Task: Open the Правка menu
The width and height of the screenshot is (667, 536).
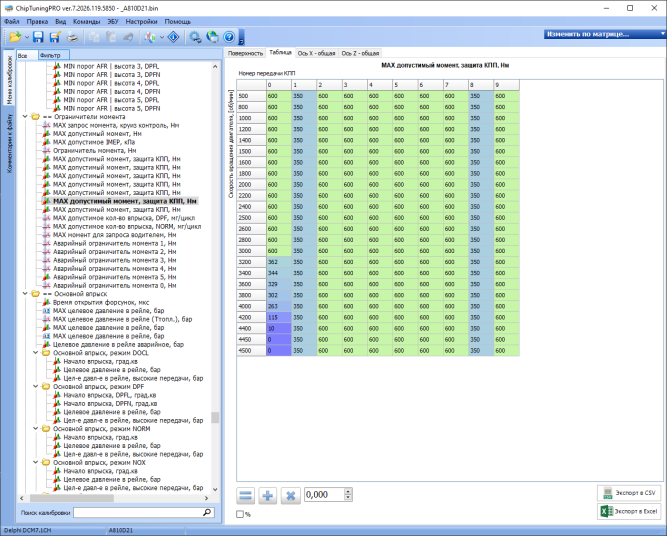Action: 37,21
